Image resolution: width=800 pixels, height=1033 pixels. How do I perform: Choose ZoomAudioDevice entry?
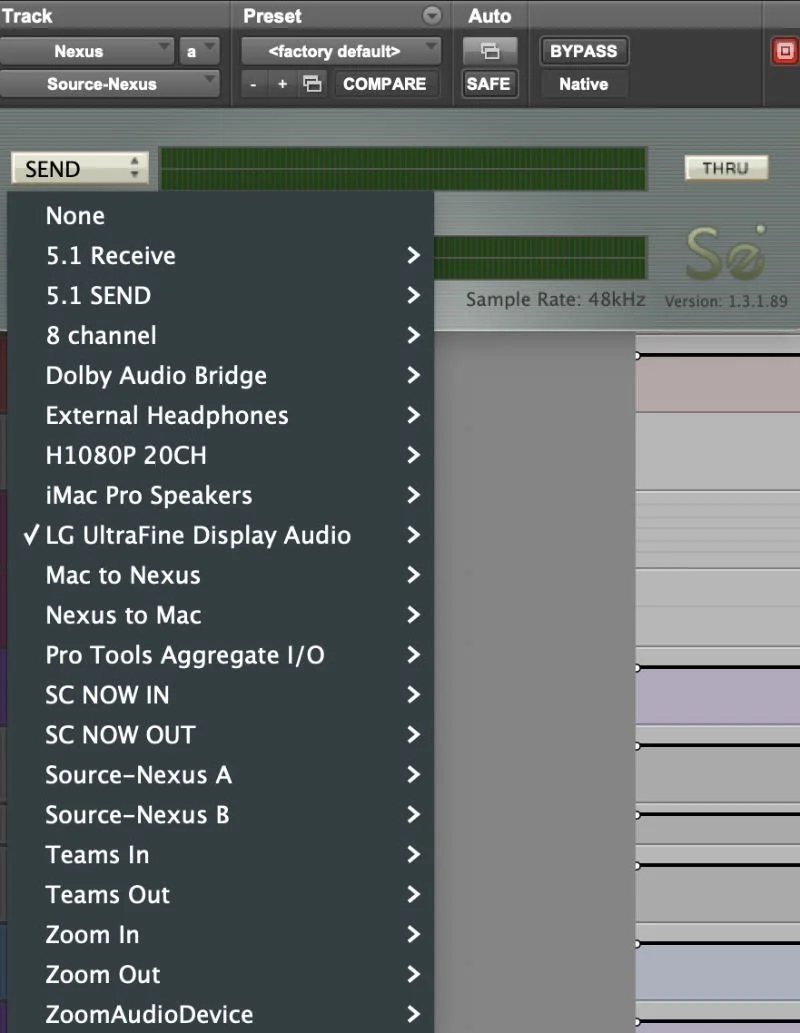click(x=221, y=1014)
